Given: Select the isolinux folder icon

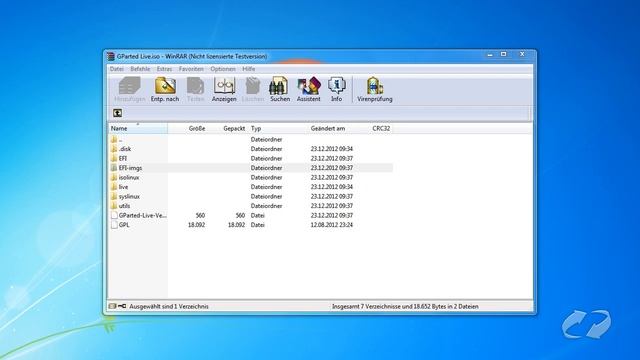Looking at the screenshot, I should (114, 178).
